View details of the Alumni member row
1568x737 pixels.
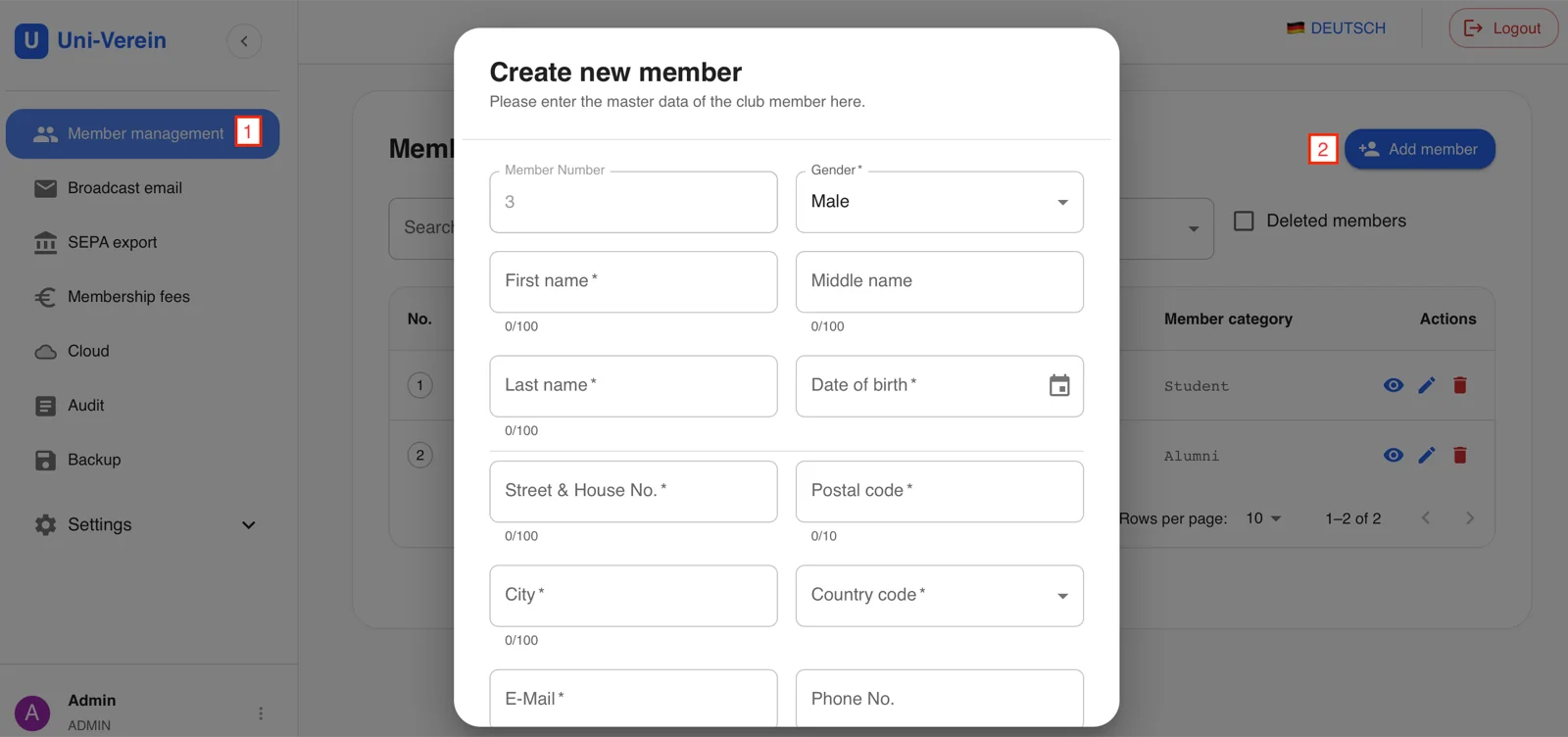pos(1393,455)
